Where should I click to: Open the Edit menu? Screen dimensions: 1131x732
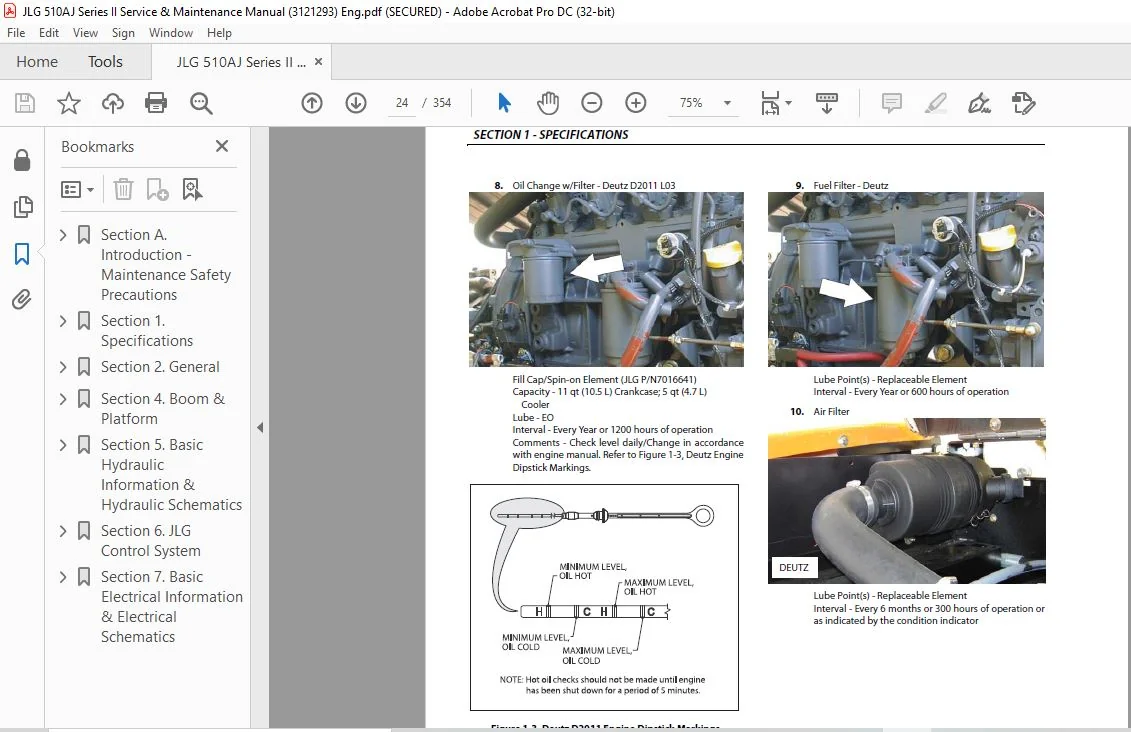point(49,32)
